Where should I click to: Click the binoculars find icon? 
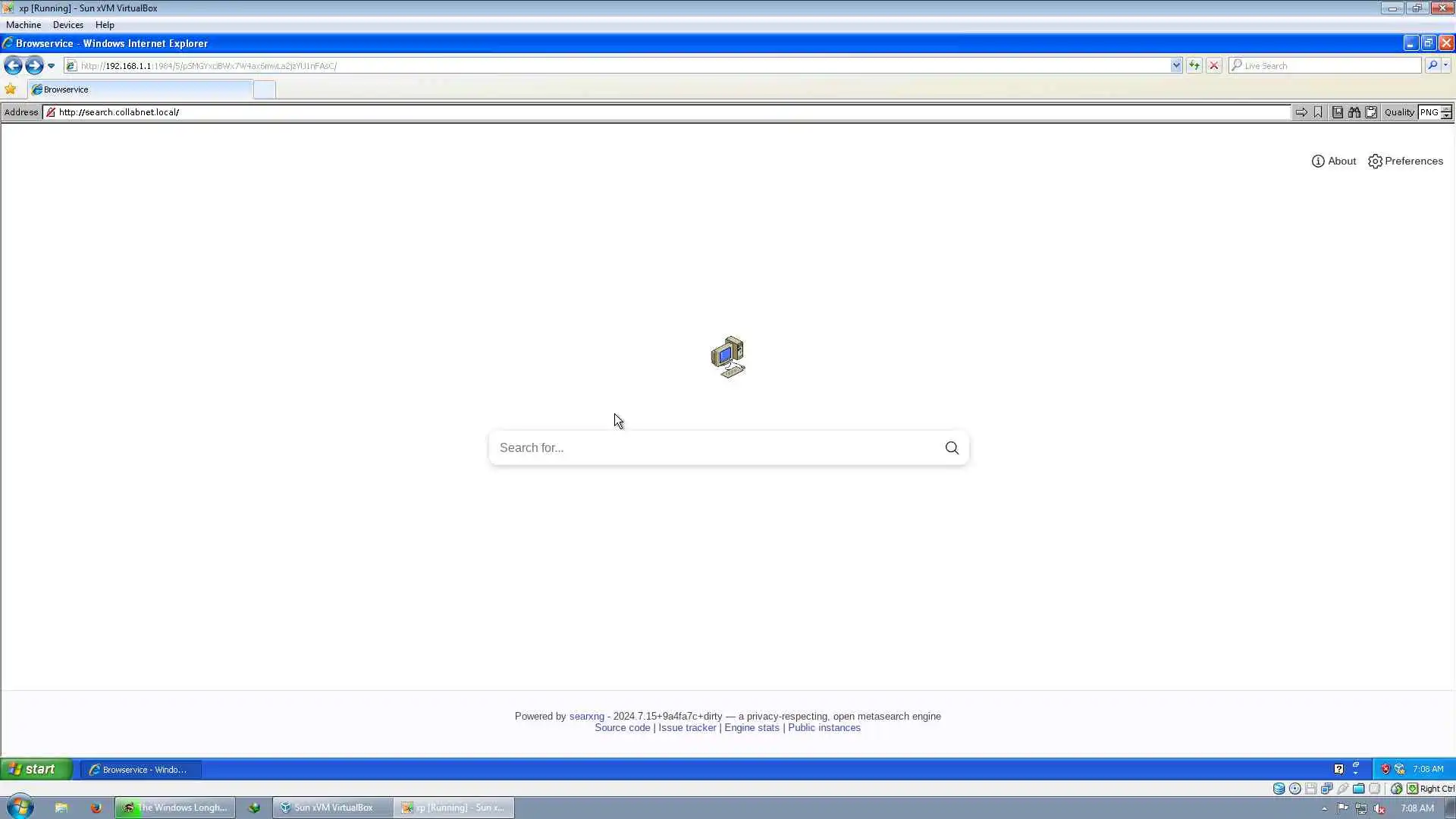click(x=1354, y=112)
